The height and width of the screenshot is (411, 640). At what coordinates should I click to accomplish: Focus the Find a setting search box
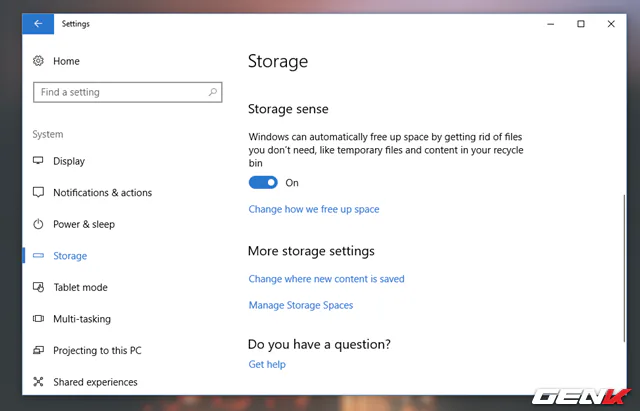click(128, 92)
